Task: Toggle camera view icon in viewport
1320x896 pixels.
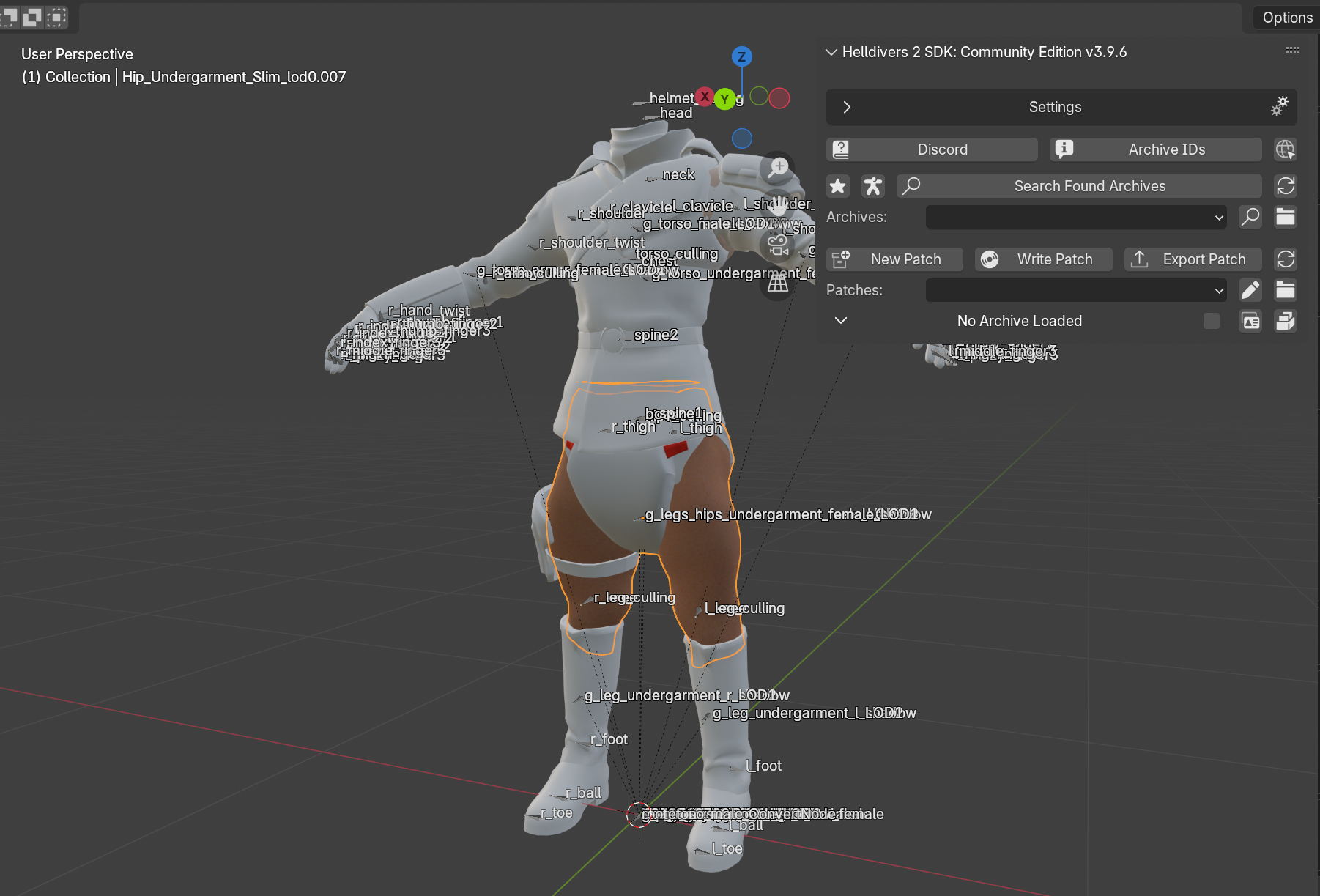Action: coord(778,244)
